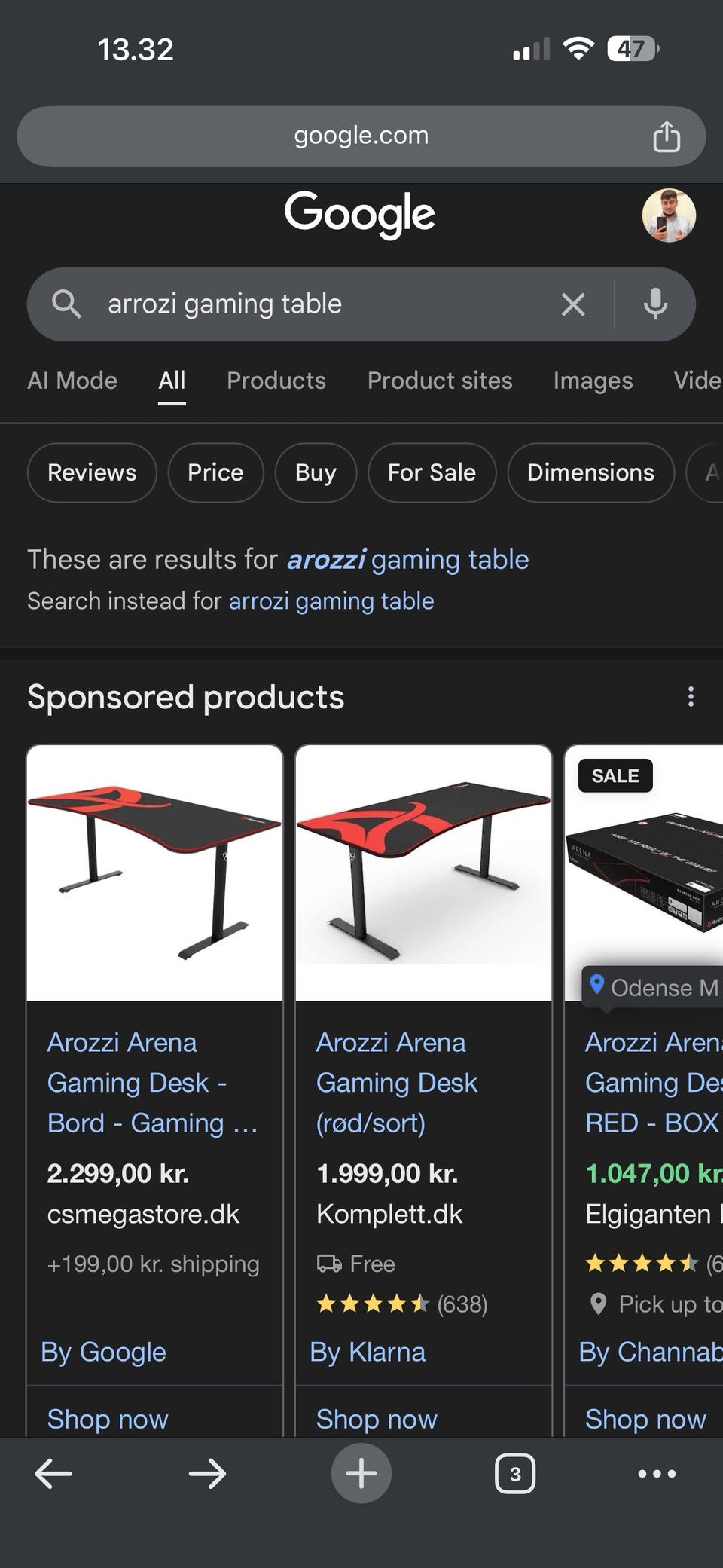Open browser more options menu
The image size is (723, 1568).
(657, 1473)
